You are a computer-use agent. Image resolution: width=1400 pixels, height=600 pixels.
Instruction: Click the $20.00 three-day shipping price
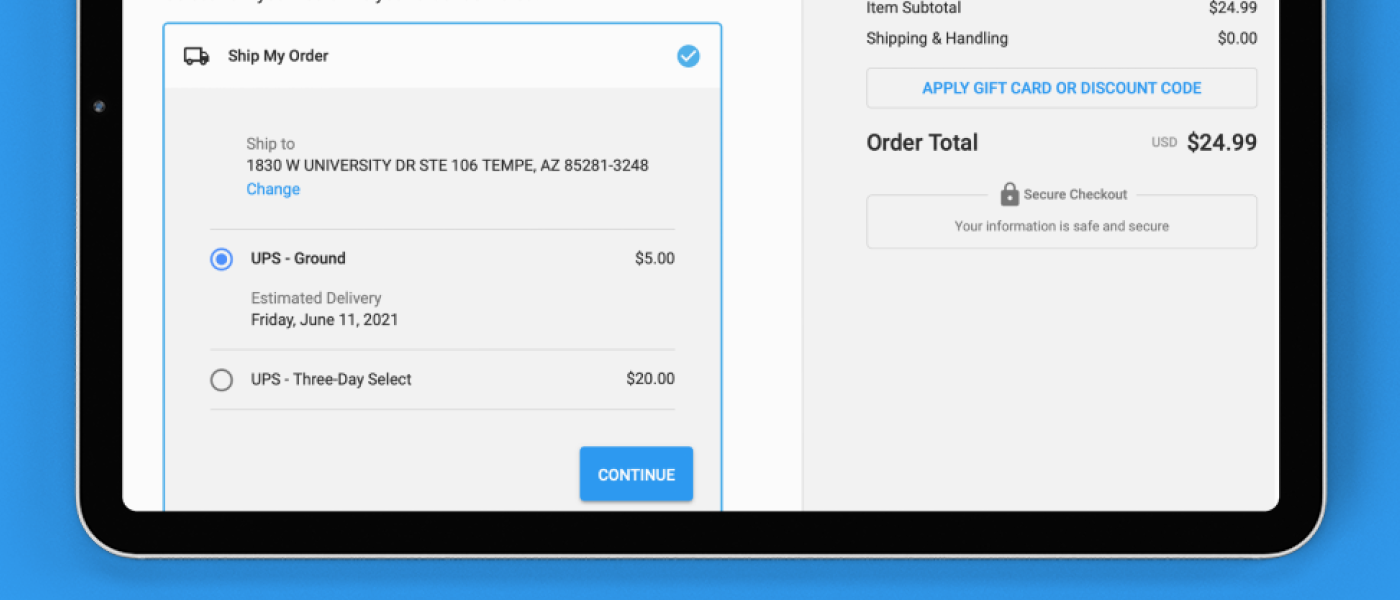click(651, 379)
